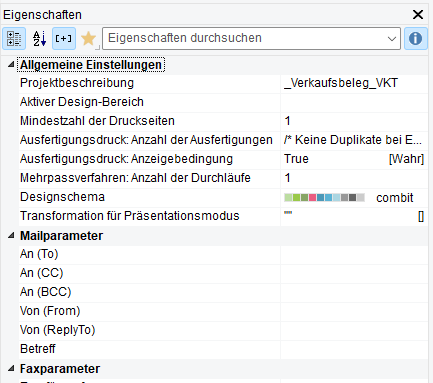Click the Designschema color palette swatch
433x383 pixels.
click(x=324, y=198)
